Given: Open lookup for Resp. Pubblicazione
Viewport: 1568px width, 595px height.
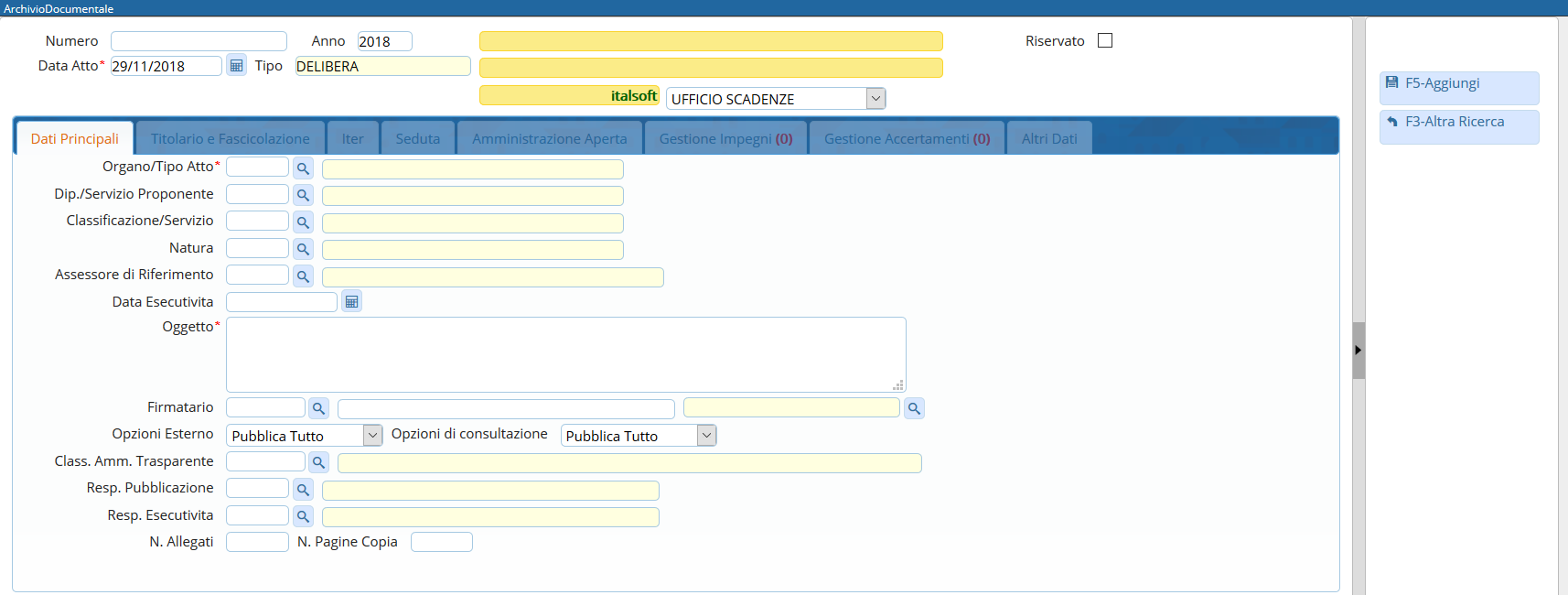Looking at the screenshot, I should tap(303, 490).
